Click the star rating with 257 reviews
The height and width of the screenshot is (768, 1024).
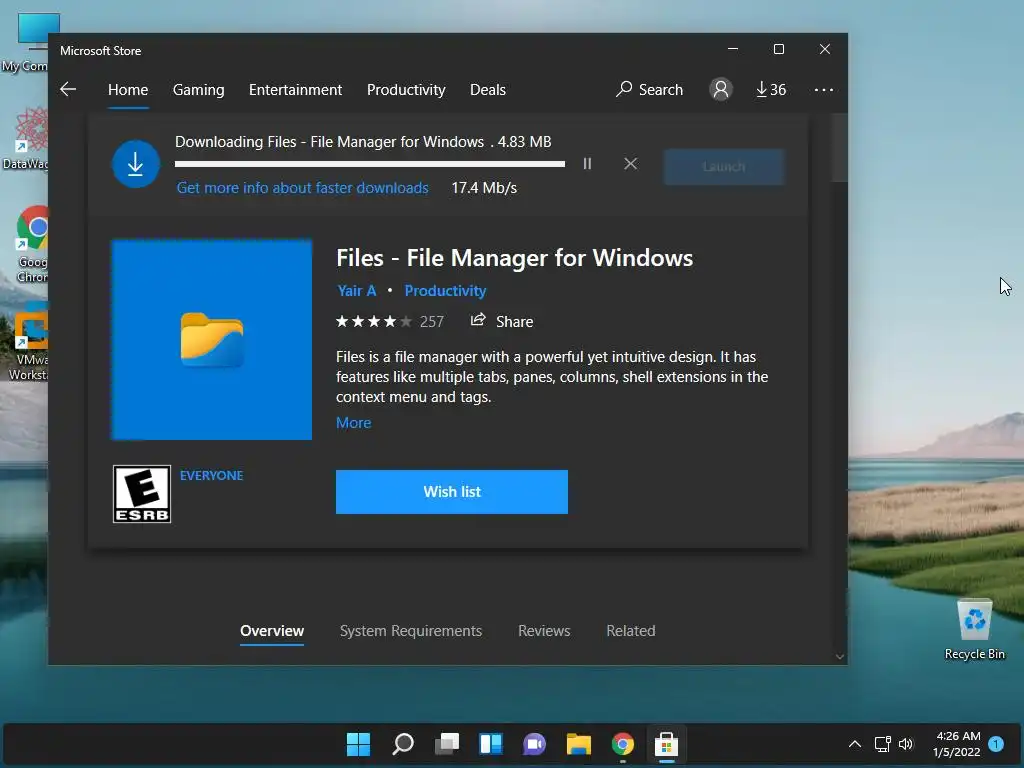pos(389,321)
